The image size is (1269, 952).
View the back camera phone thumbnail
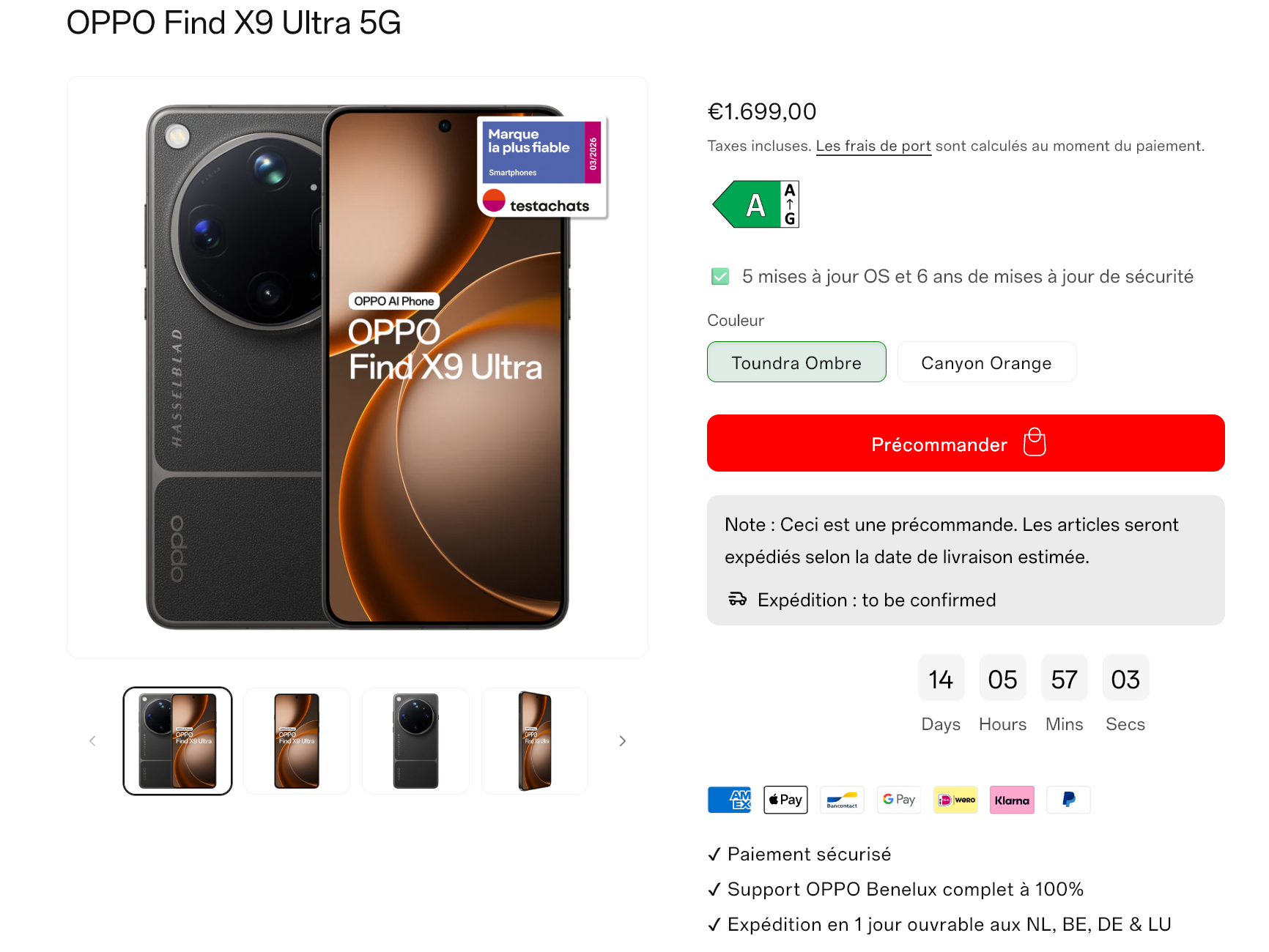pos(415,741)
